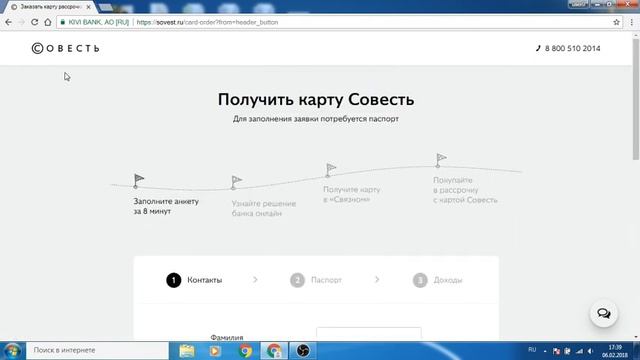Open the Windows Start menu

(x=12, y=351)
